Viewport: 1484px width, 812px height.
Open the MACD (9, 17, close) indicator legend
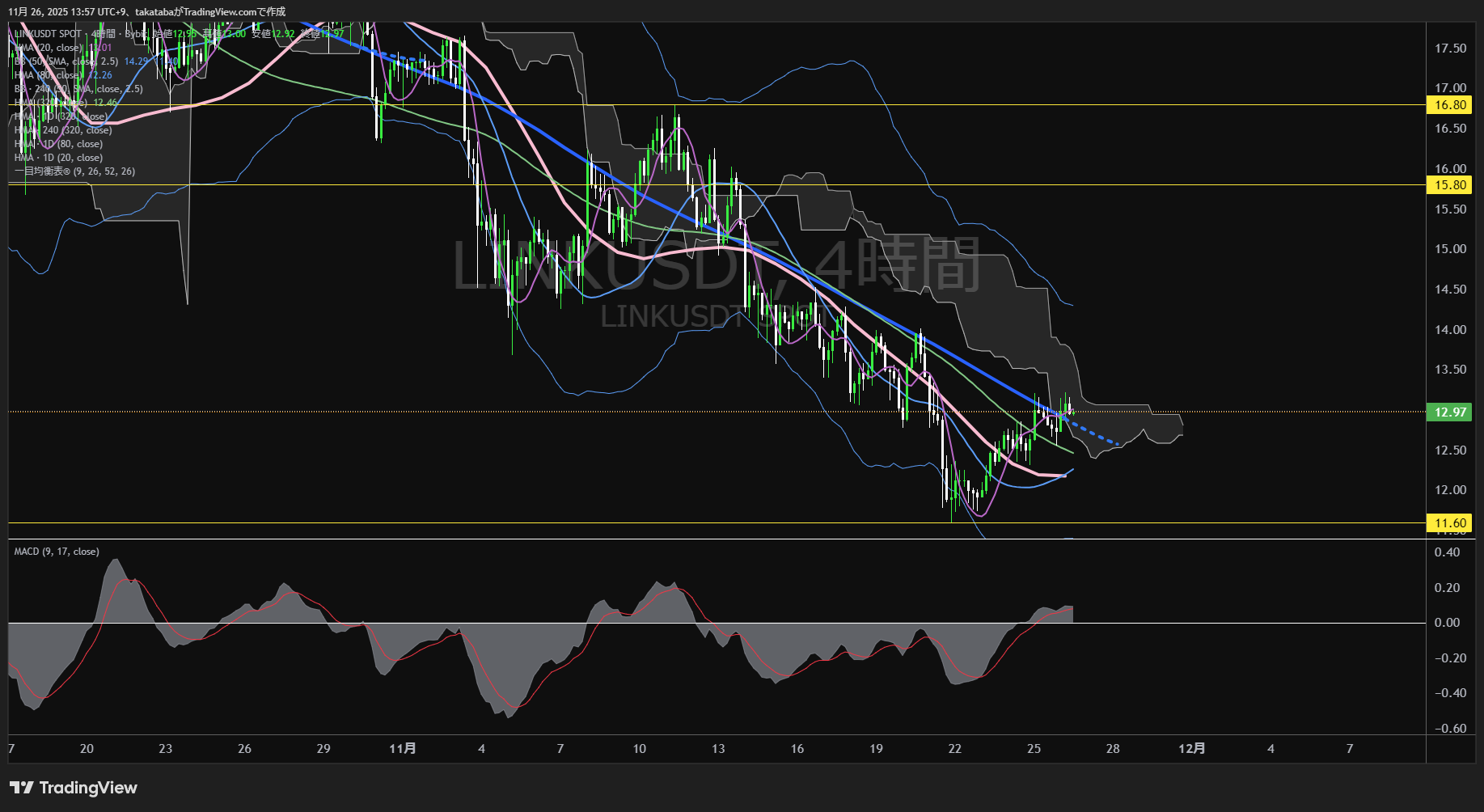[57, 552]
